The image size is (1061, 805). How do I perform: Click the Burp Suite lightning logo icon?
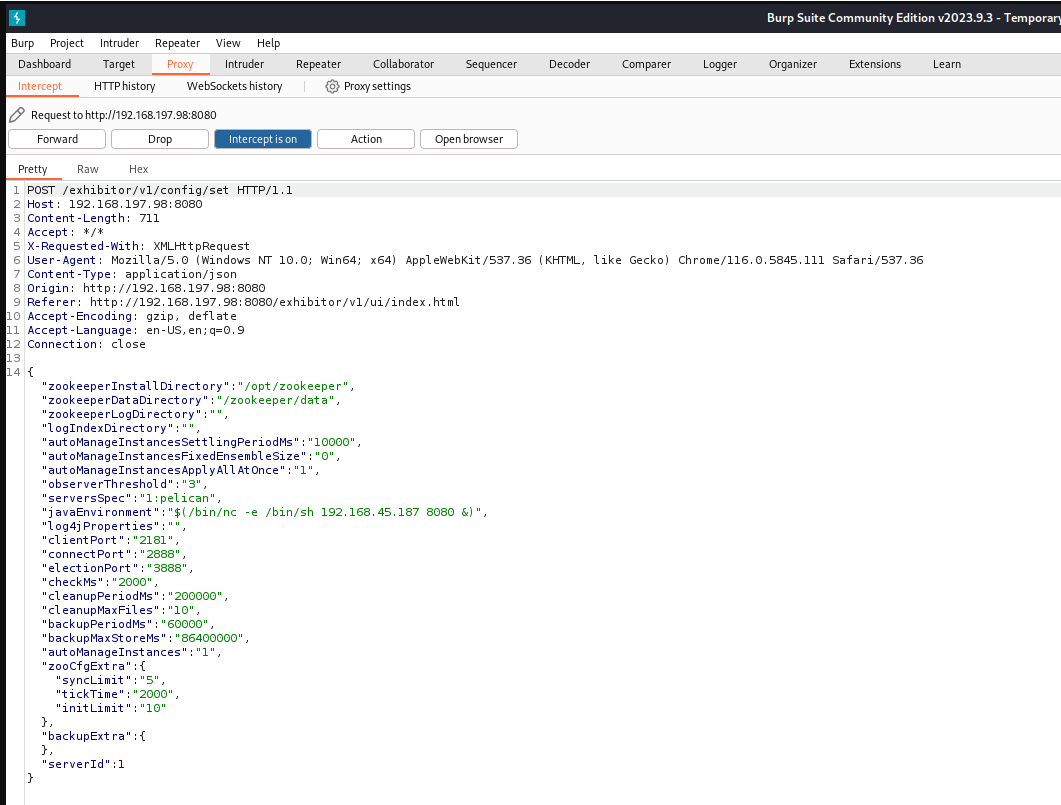coord(17,18)
